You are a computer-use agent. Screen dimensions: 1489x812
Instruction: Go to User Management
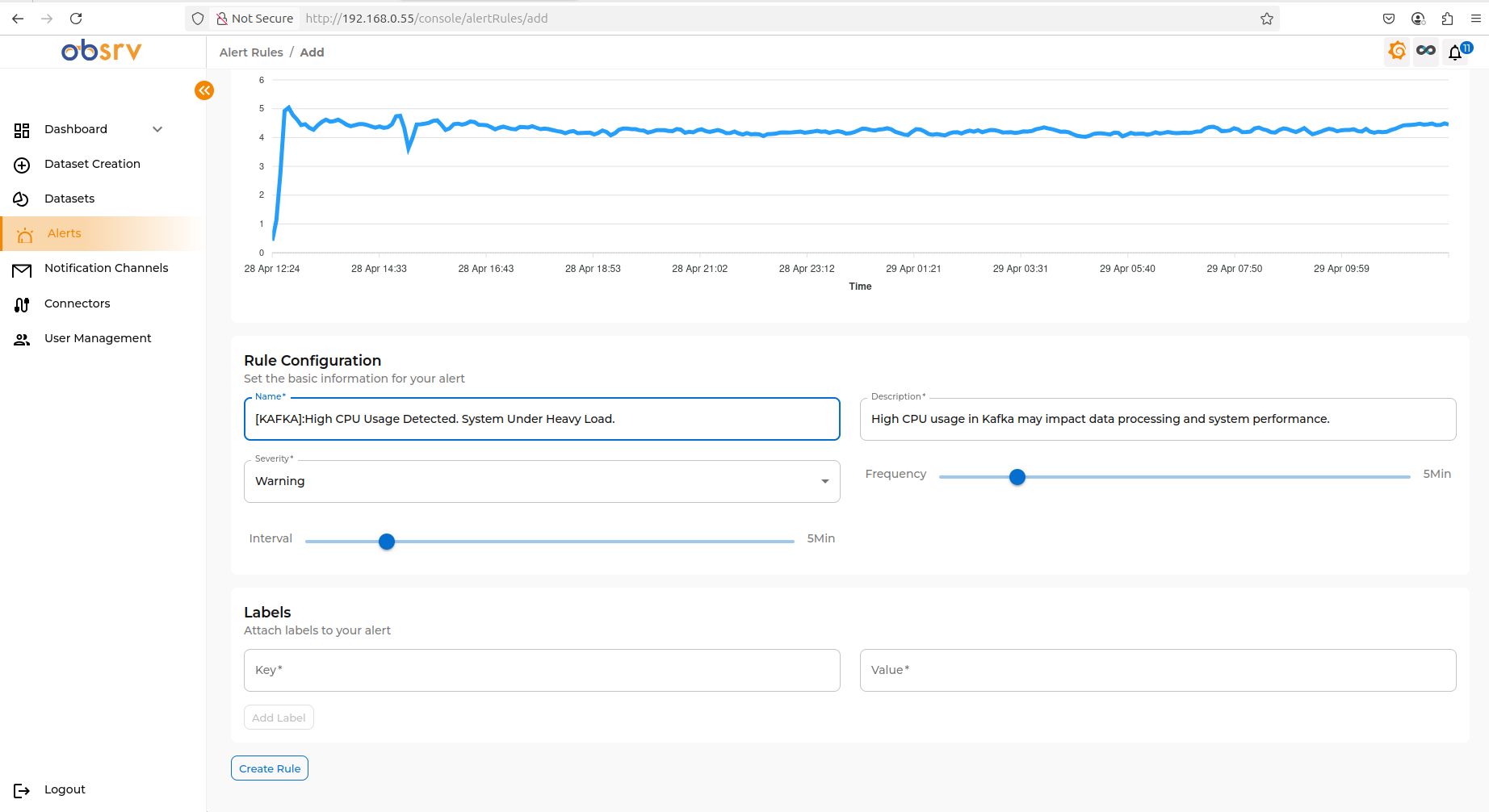[98, 338]
